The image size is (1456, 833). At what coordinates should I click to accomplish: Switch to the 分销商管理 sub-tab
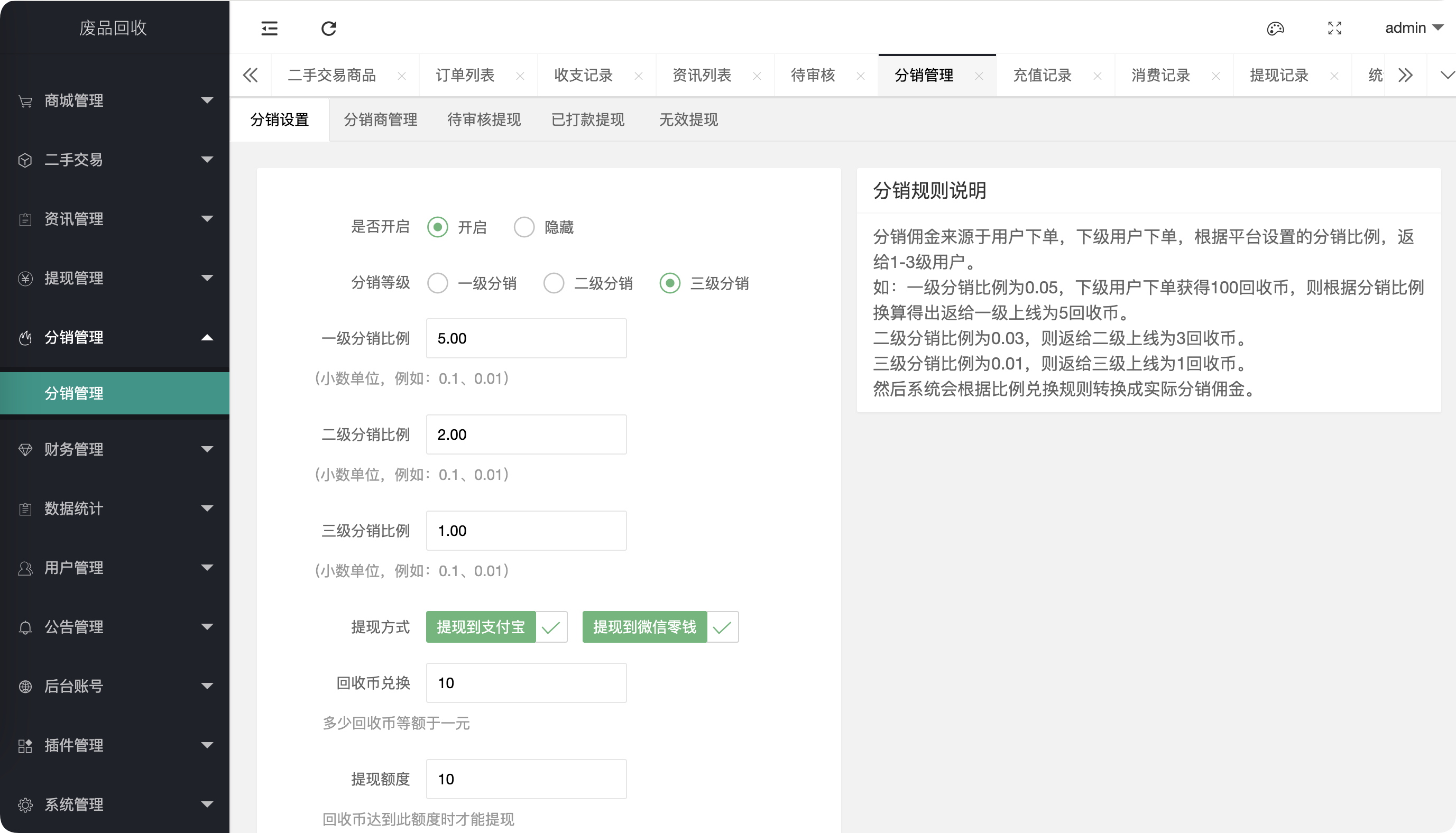point(380,119)
